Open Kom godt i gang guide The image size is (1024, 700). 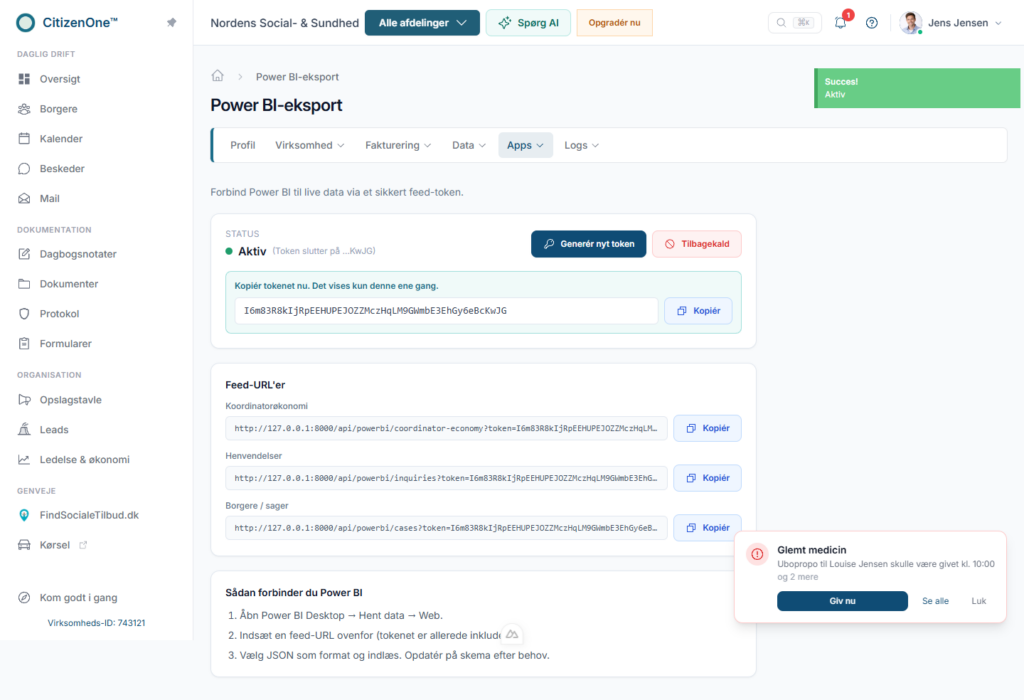pyautogui.click(x=78, y=597)
